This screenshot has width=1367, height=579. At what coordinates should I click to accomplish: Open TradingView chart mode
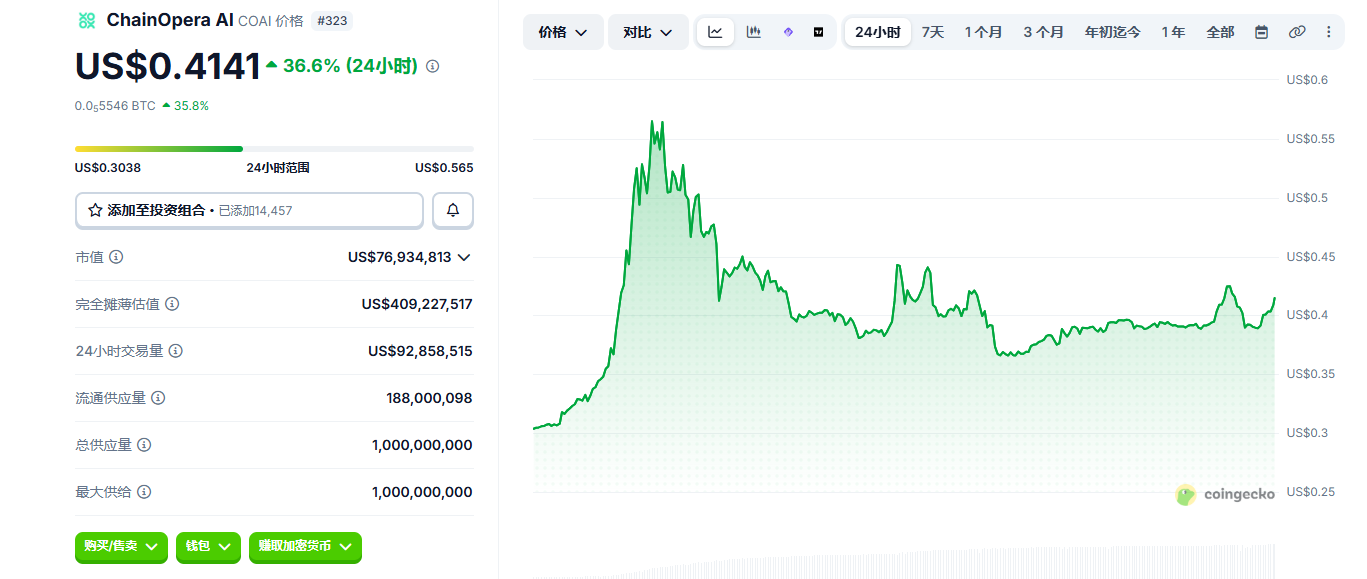point(819,32)
